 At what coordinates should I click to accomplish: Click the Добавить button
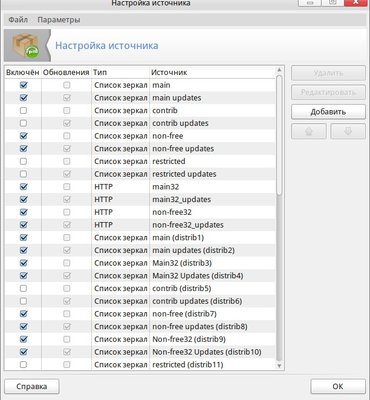pyautogui.click(x=328, y=112)
